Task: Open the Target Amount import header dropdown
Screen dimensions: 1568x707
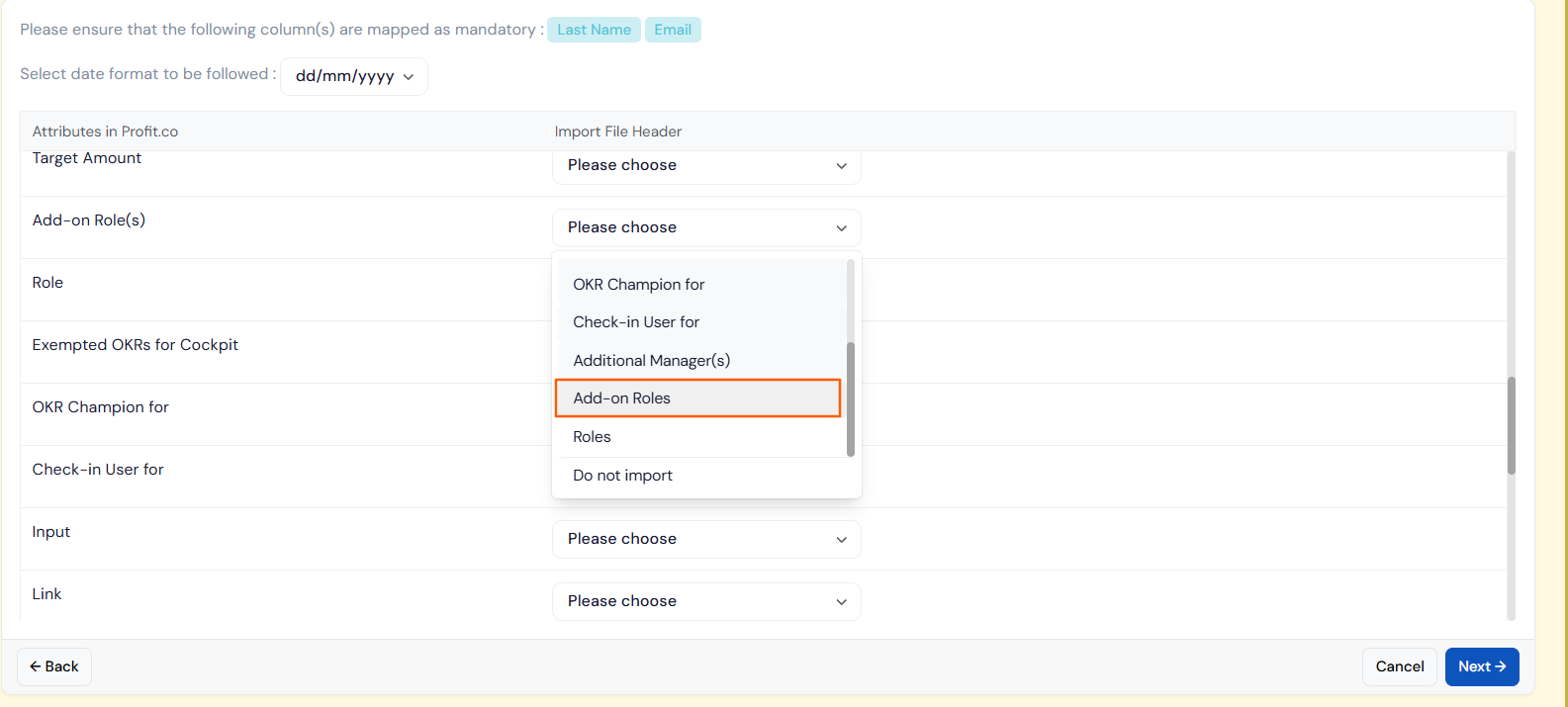Action: coord(706,165)
